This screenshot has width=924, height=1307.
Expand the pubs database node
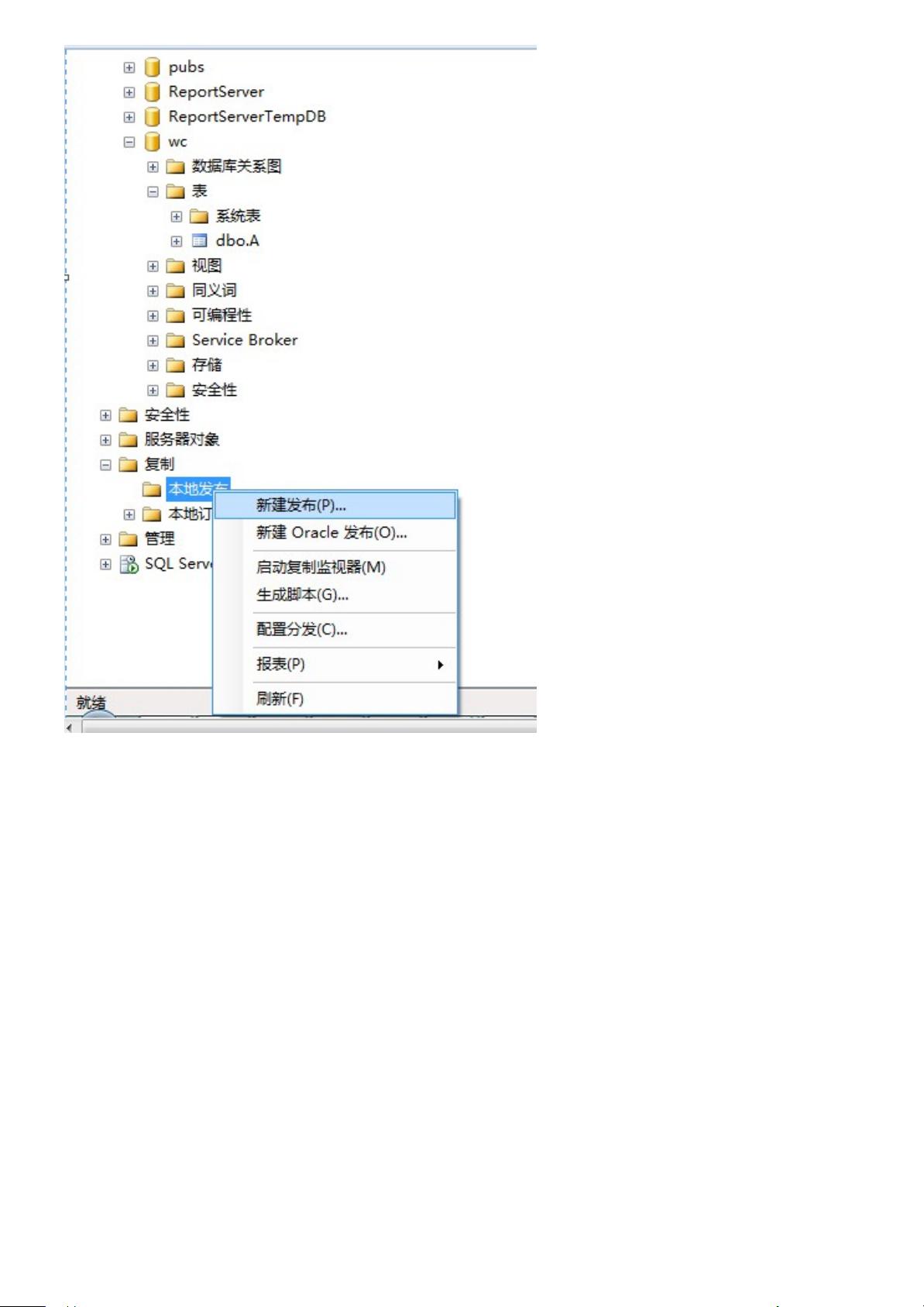point(129,68)
